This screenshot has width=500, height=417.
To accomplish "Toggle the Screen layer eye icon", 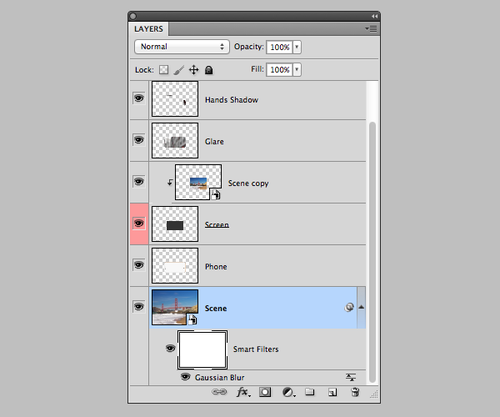I will pyautogui.click(x=139, y=223).
